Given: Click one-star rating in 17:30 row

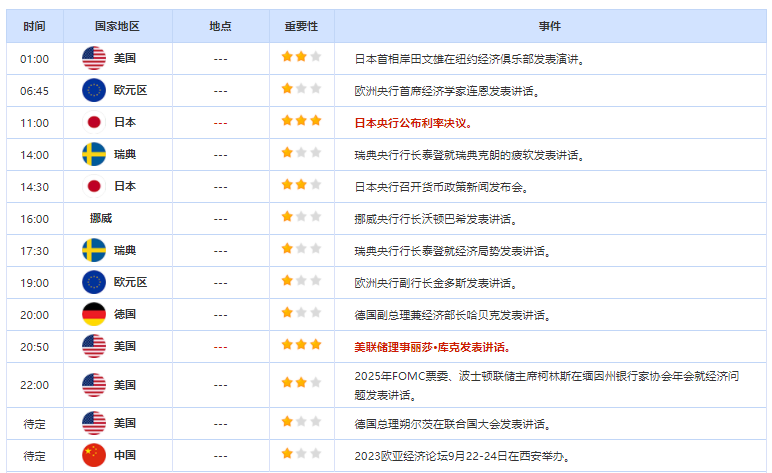Looking at the screenshot, I should (x=301, y=249).
